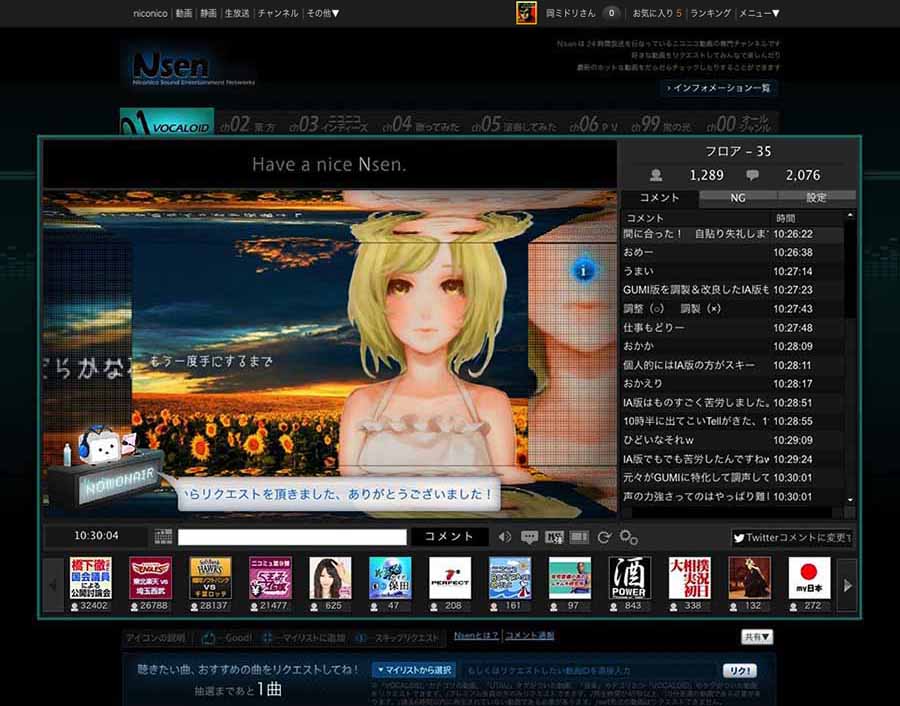The height and width of the screenshot is (706, 900).
Task: Open the メニュー dropdown in top bar
Action: pyautogui.click(x=759, y=13)
